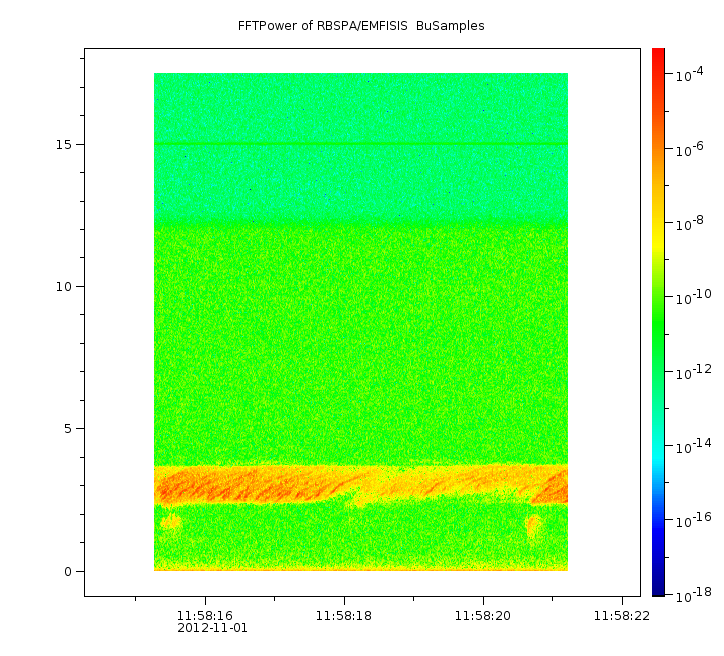Image resolution: width=724 pixels, height=656 pixels.
Task: Click the colorbar label 10^-14
Action: [x=694, y=446]
